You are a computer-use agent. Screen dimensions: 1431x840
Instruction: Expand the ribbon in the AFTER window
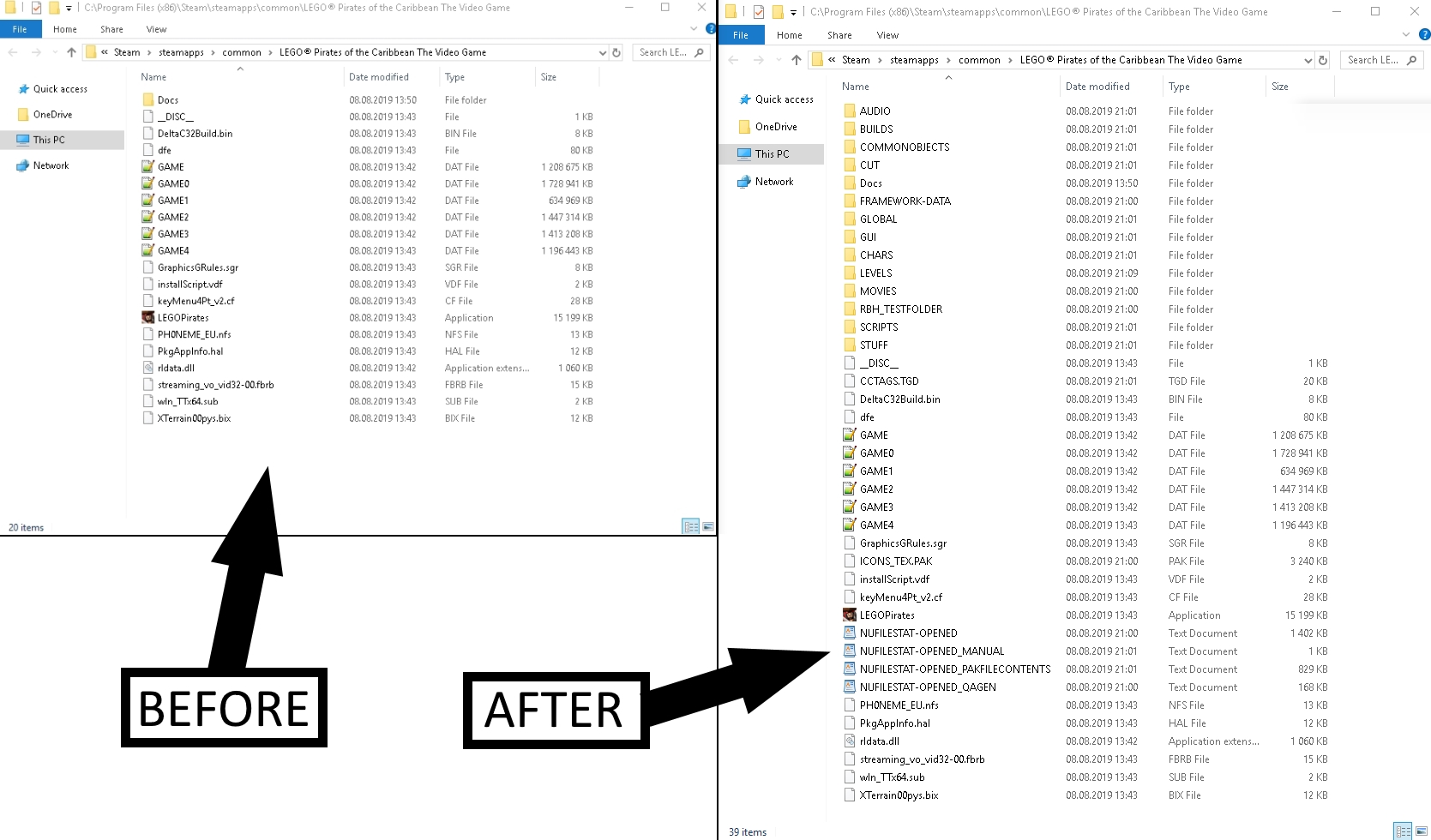pos(1405,35)
